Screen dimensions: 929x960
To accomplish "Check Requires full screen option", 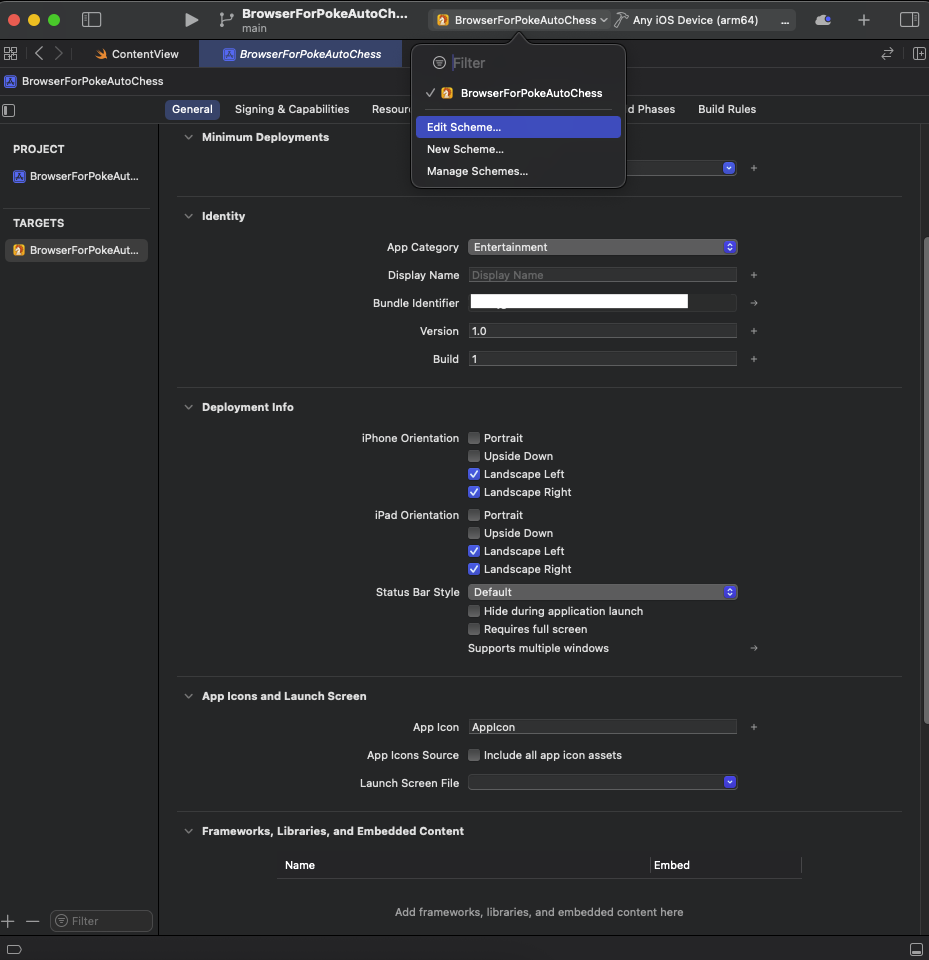I will click(474, 629).
